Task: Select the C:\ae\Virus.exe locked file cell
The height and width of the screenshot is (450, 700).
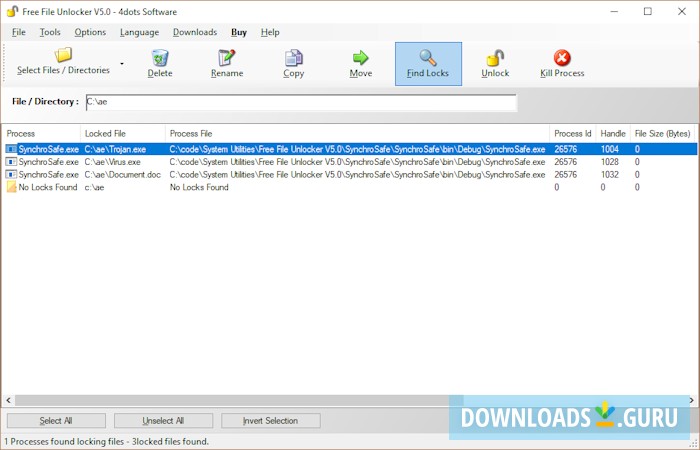Action: [x=112, y=162]
